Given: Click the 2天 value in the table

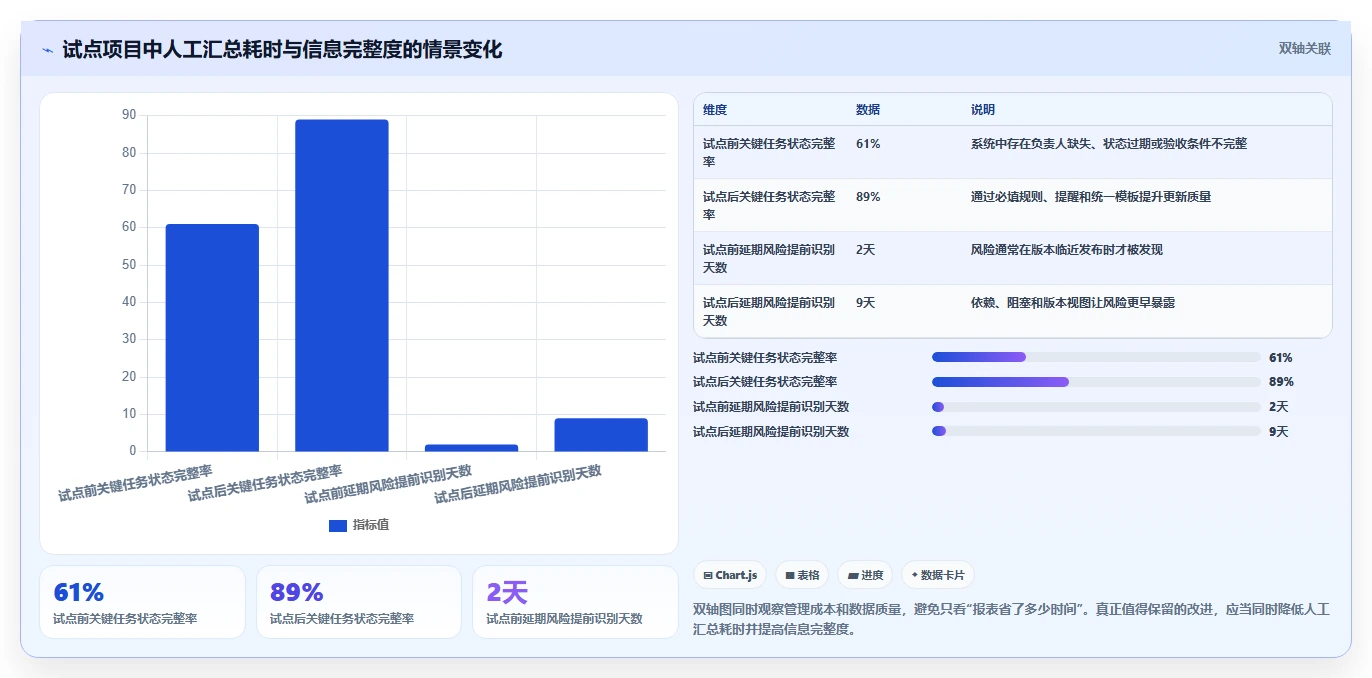Looking at the screenshot, I should pyautogui.click(x=865, y=250).
